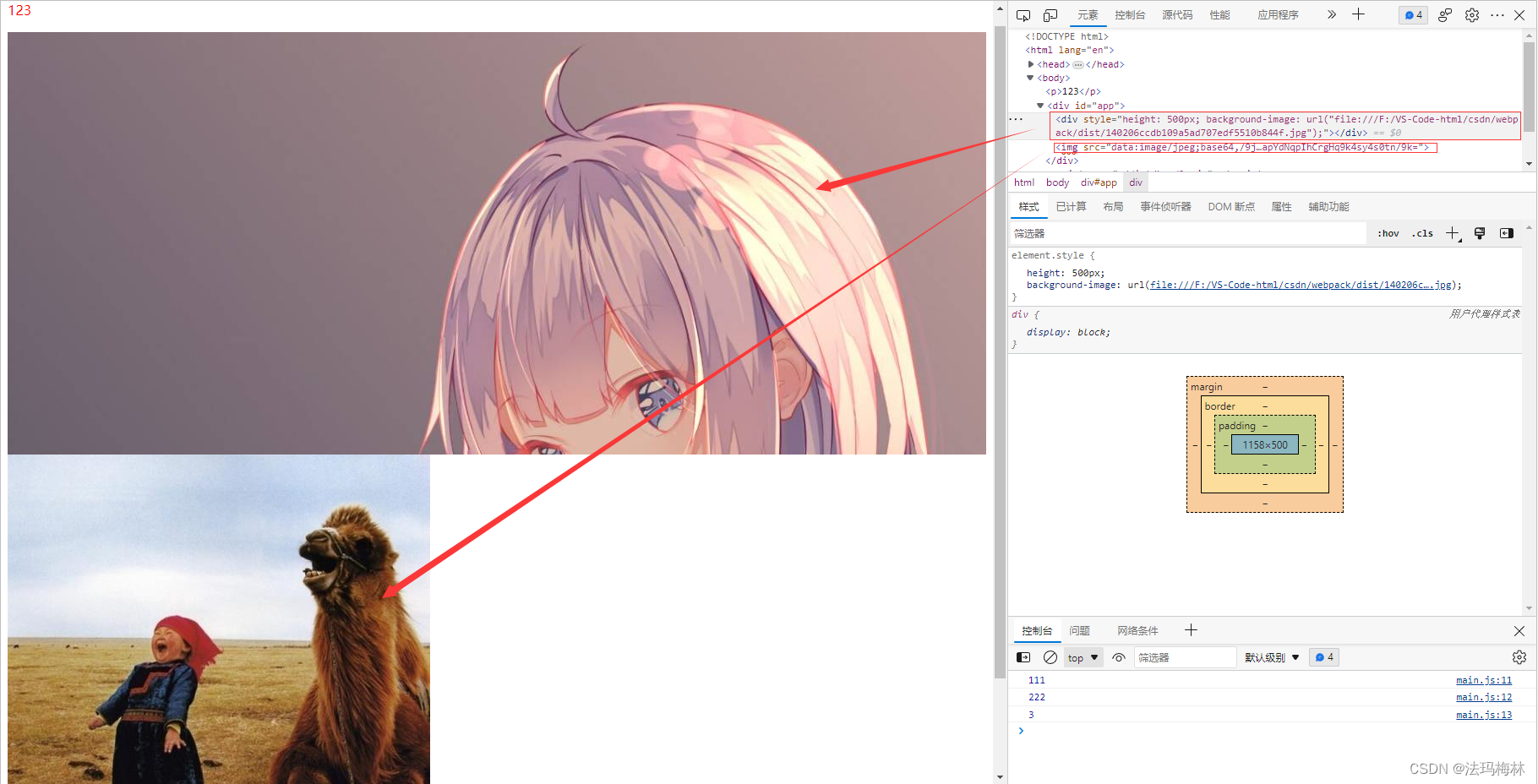Click the body breadcrumb
The width and height of the screenshot is (1538, 784).
(x=1057, y=182)
